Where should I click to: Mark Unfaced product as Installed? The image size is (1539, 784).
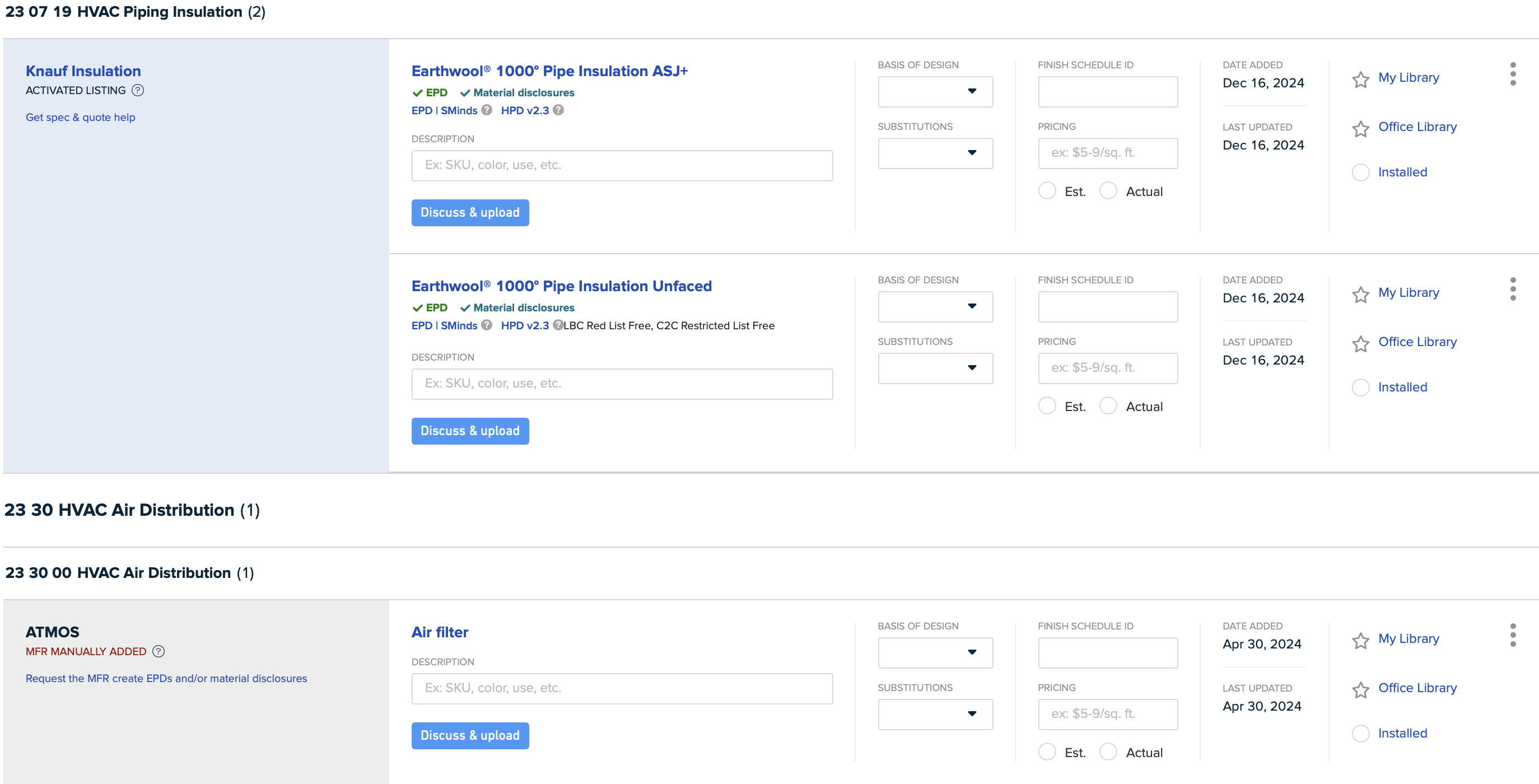[1360, 387]
